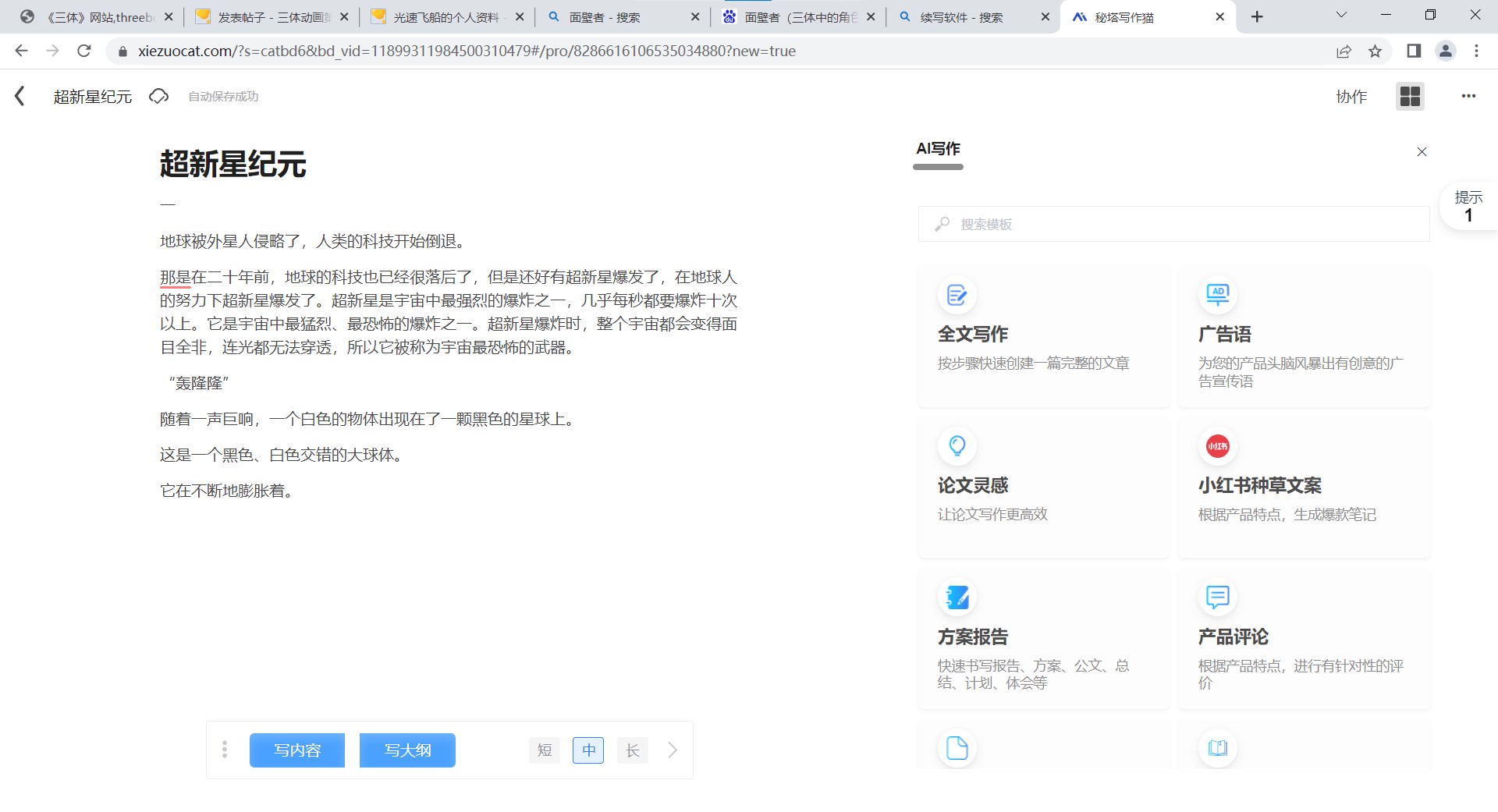Open the browser tab search dropdown
This screenshot has width=1498, height=812.
1341,15
